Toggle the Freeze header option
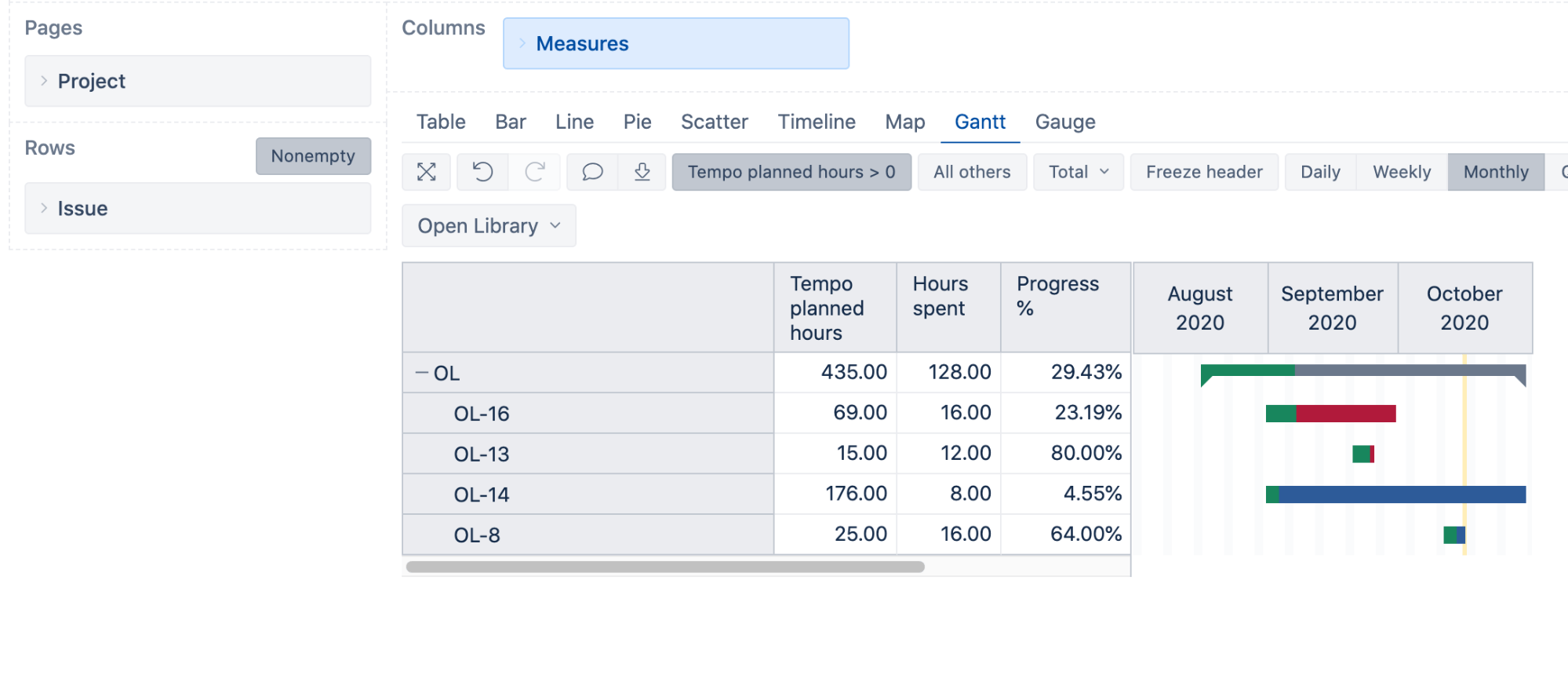 coord(1204,172)
